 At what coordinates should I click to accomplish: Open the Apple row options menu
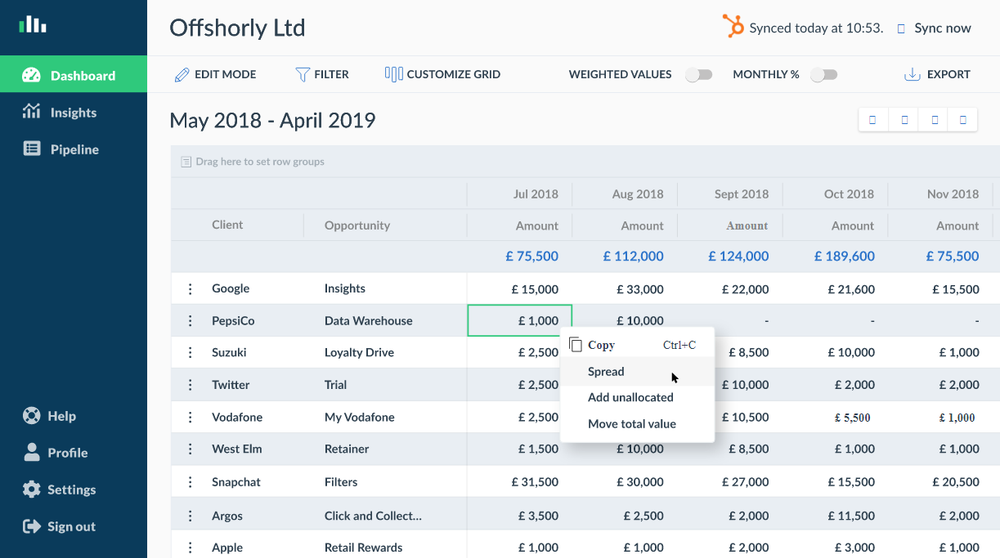coord(190,547)
